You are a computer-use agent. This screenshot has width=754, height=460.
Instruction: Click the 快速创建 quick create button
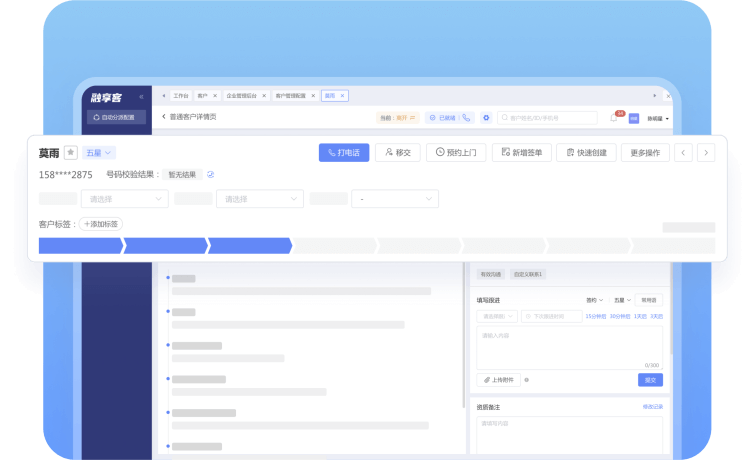[586, 153]
